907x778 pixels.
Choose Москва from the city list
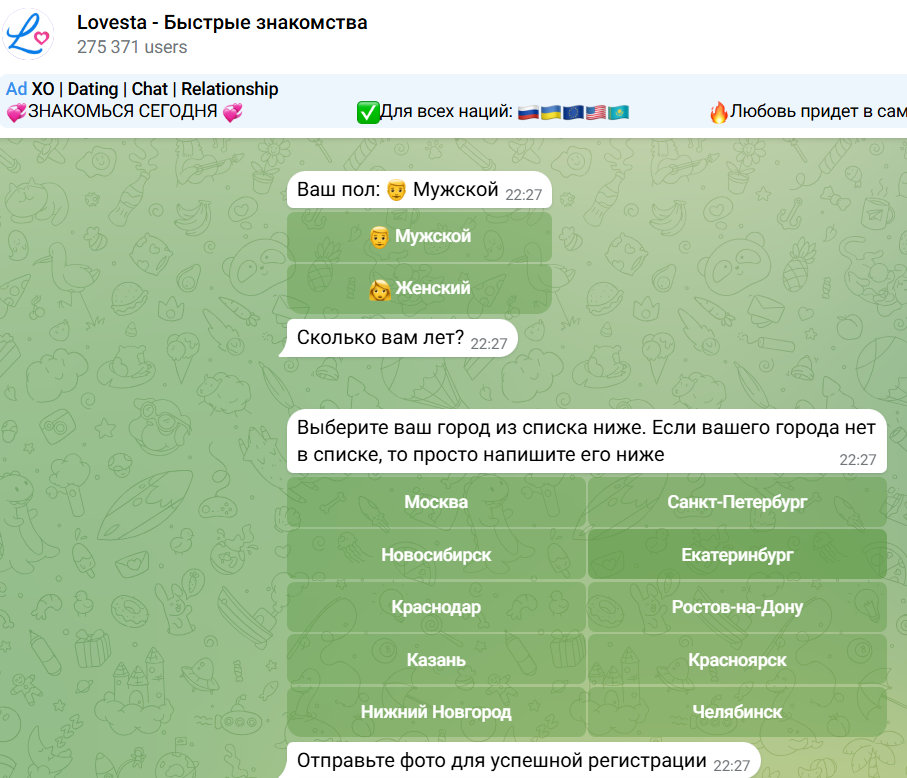click(x=436, y=502)
